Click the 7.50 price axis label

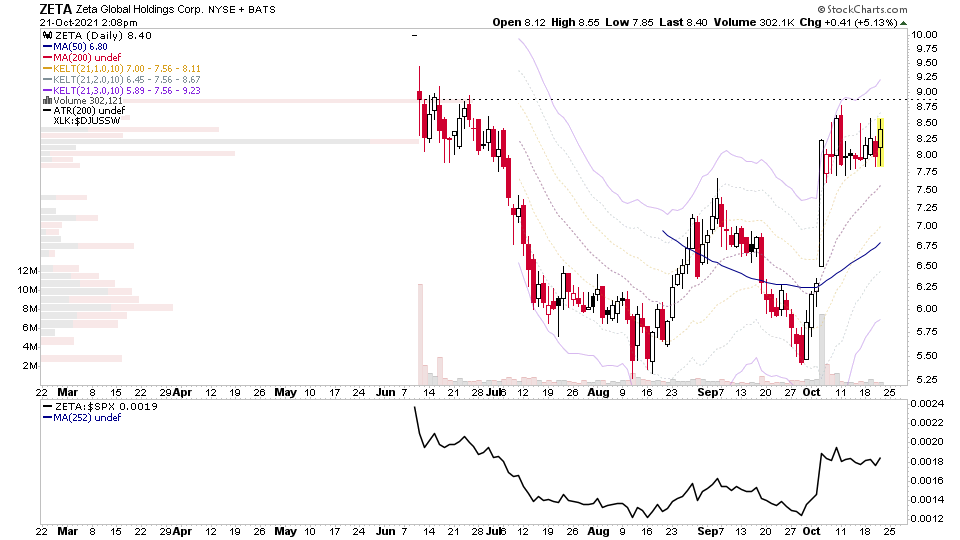(926, 190)
